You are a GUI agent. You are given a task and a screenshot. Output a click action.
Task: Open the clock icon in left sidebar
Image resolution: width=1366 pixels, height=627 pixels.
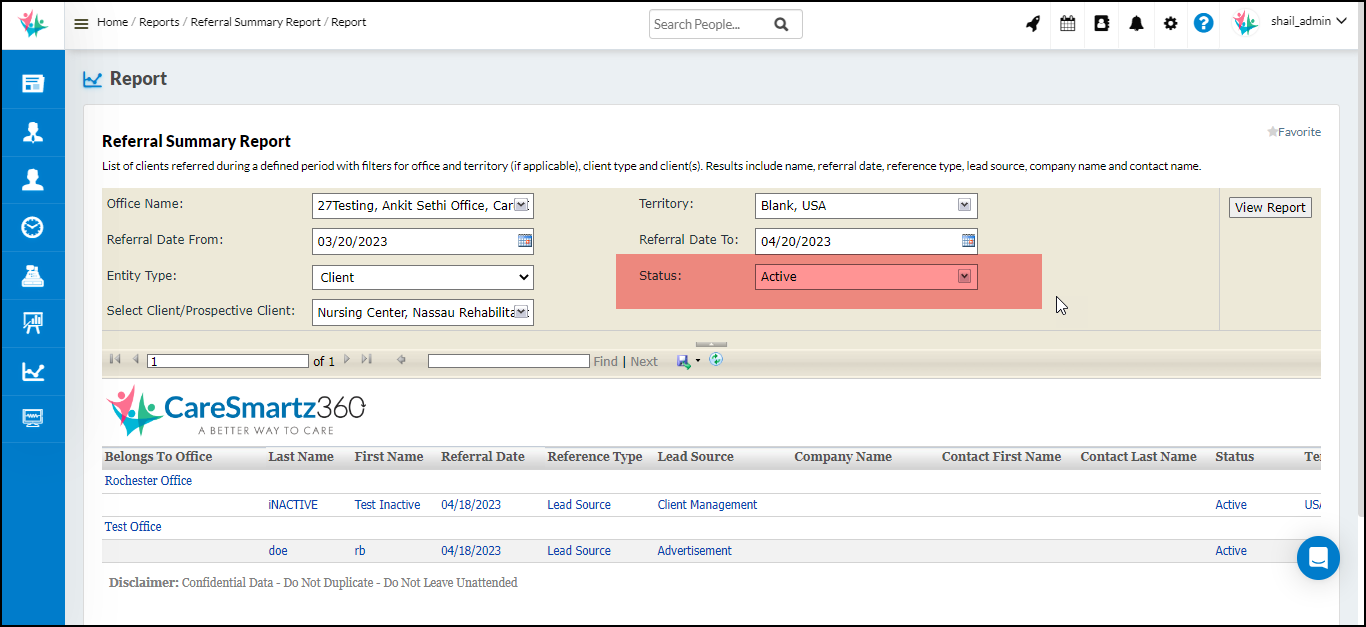point(32,228)
